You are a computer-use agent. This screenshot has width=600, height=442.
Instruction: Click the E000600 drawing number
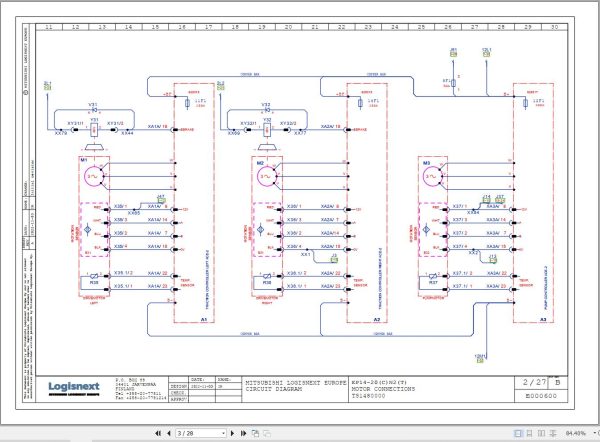[541, 396]
